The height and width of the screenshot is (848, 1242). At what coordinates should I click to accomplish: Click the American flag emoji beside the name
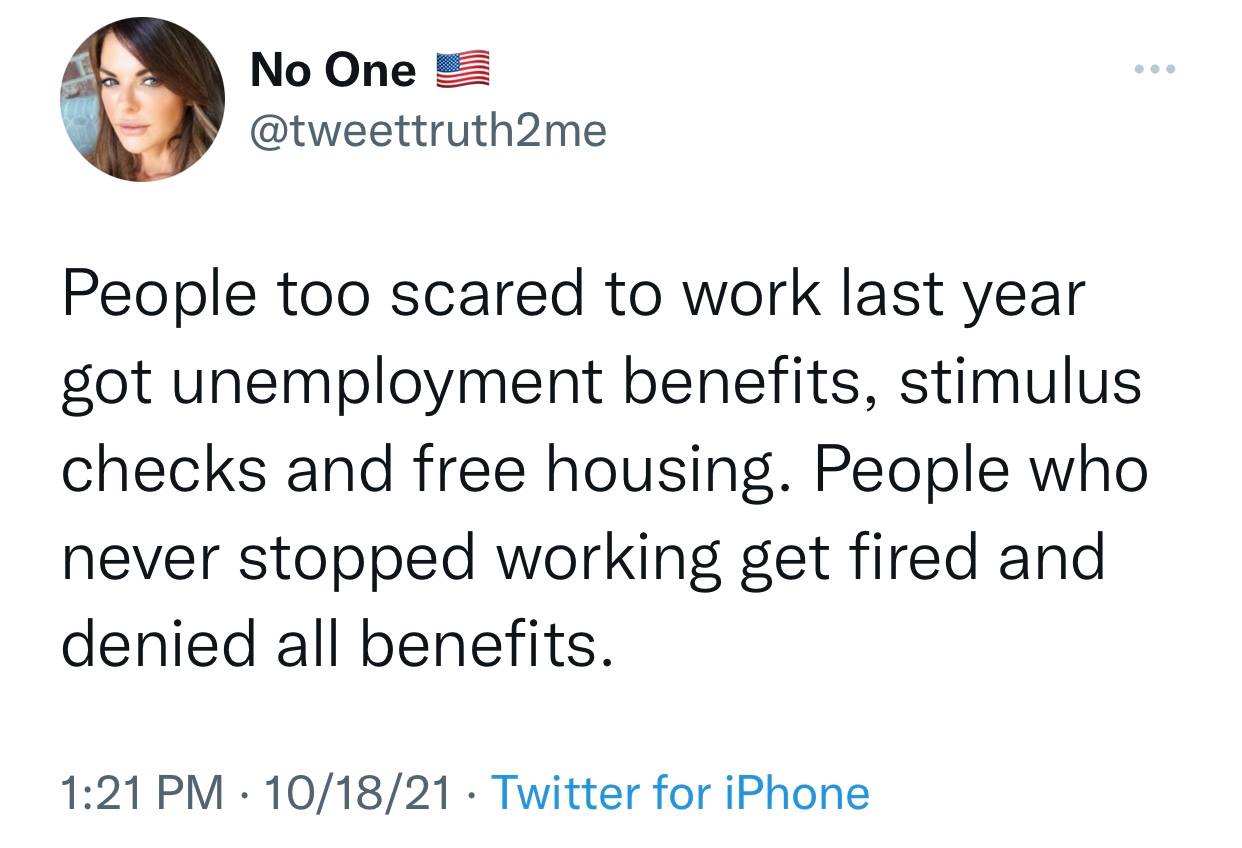click(x=461, y=71)
